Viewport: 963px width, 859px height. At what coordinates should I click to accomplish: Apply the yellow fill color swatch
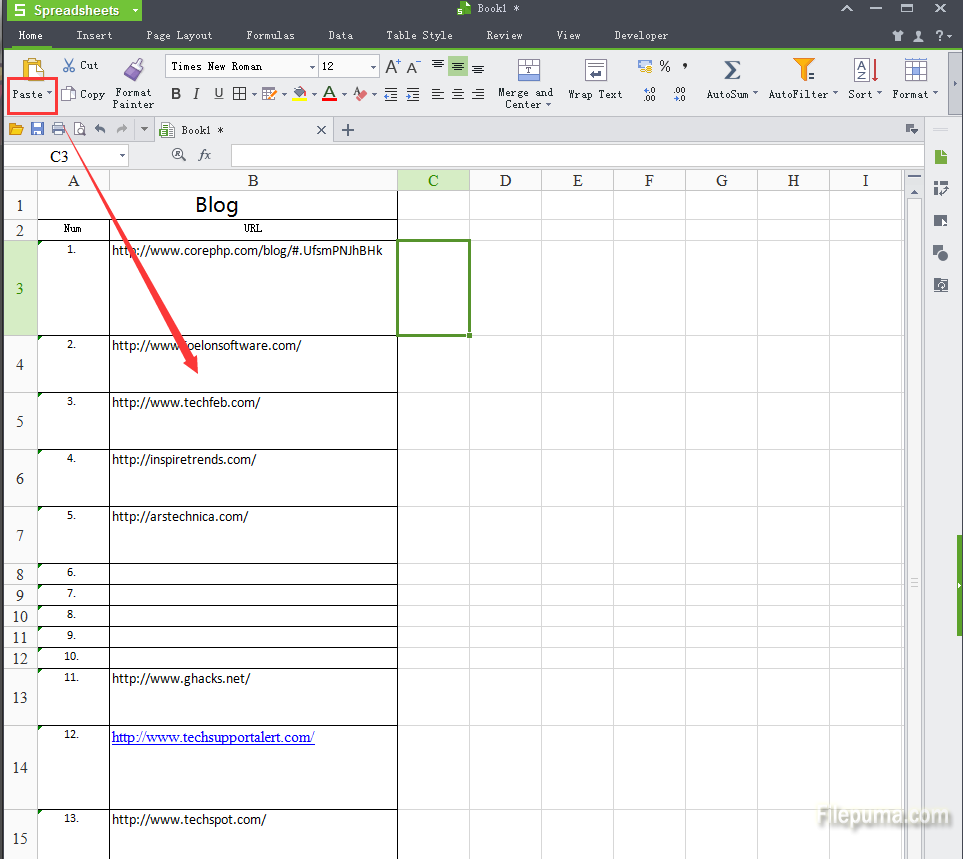point(300,94)
